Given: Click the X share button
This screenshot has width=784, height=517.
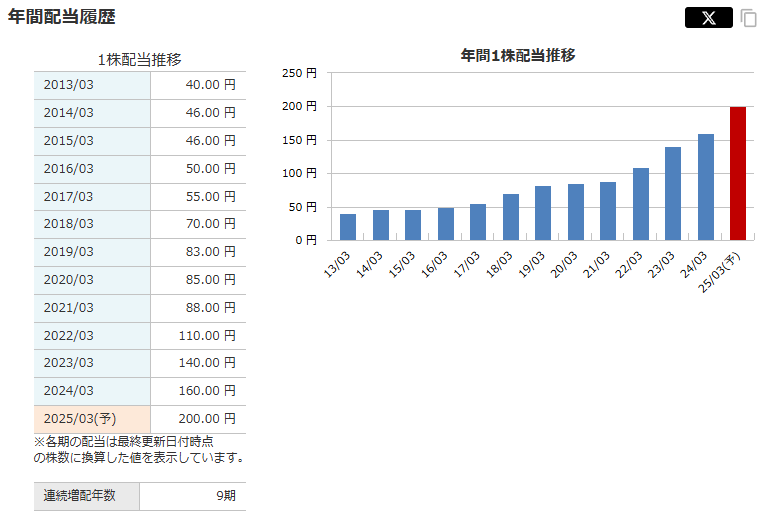Looking at the screenshot, I should 709,18.
